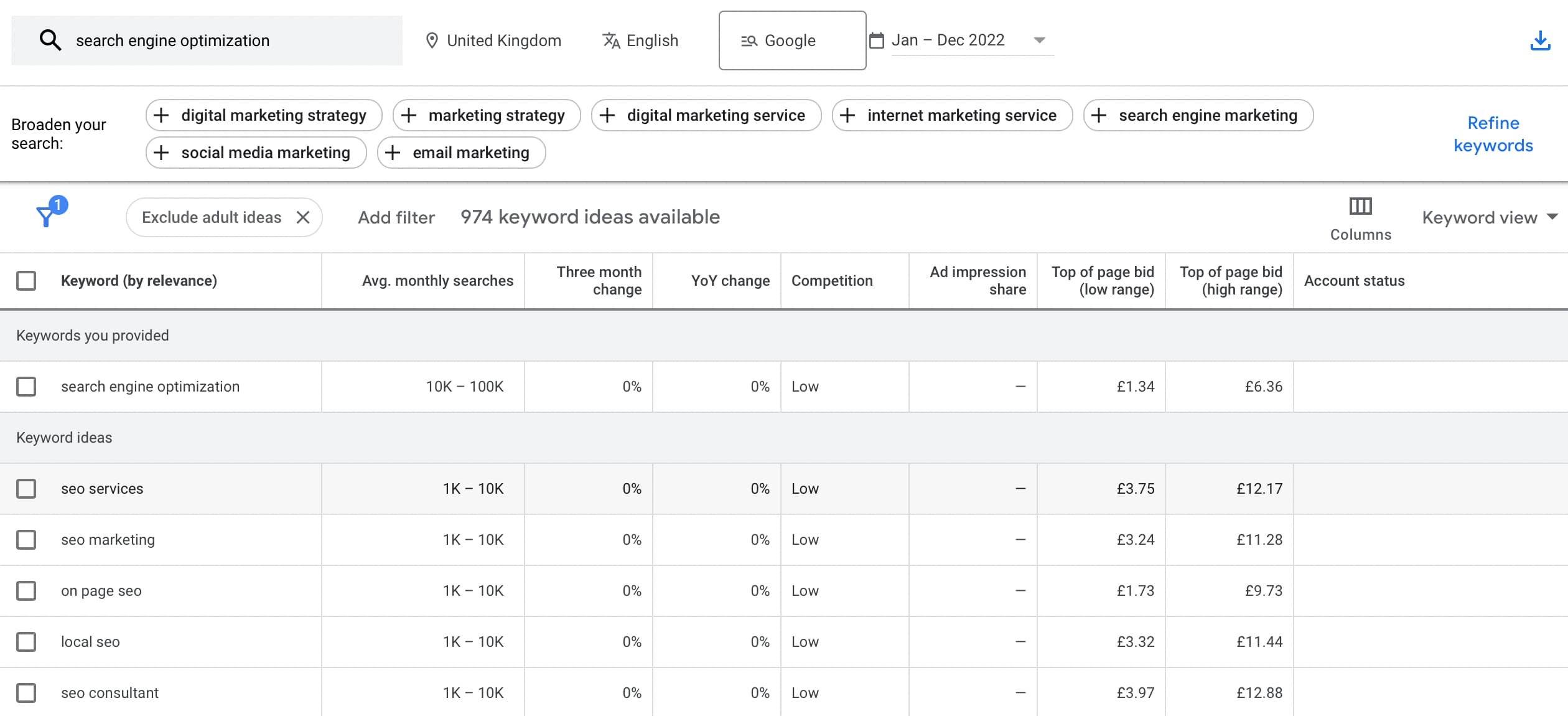Add email marketing via its plus icon
The width and height of the screenshot is (1568, 716).
coord(393,153)
